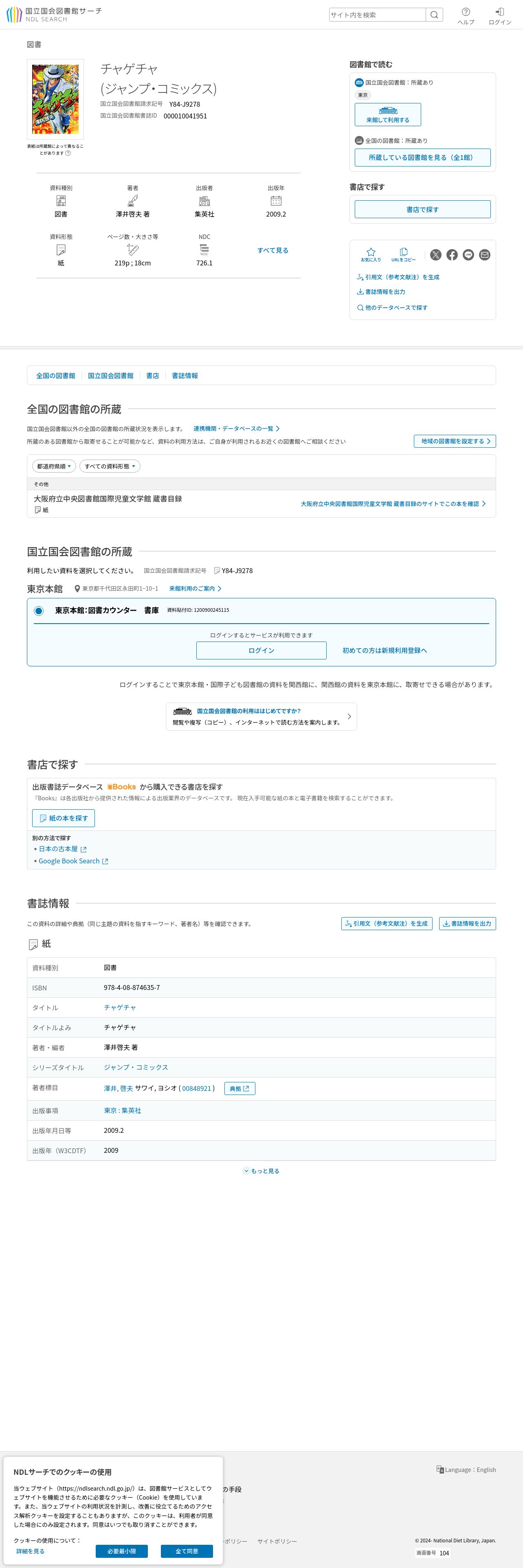Image resolution: width=523 pixels, height=1568 pixels.
Task: Open 日本の古本屋 external link
Action: [63, 849]
